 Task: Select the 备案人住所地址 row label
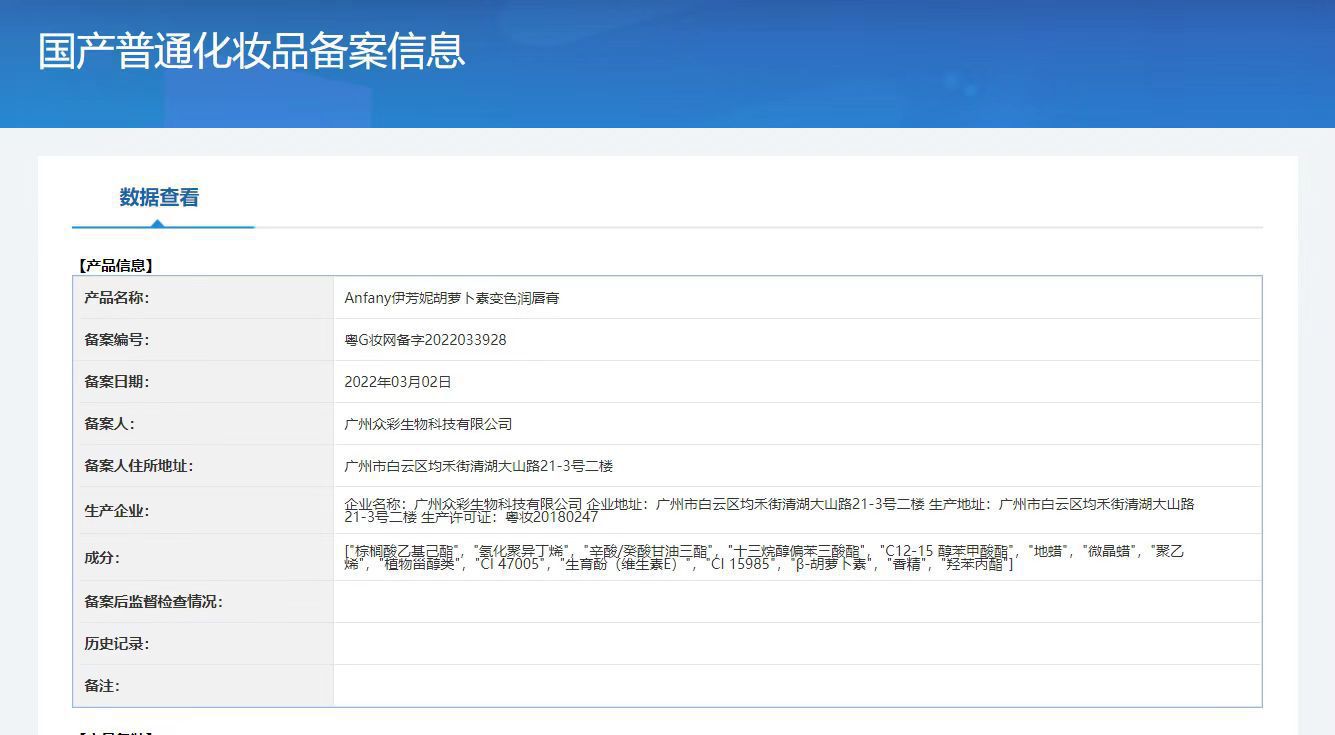point(138,466)
